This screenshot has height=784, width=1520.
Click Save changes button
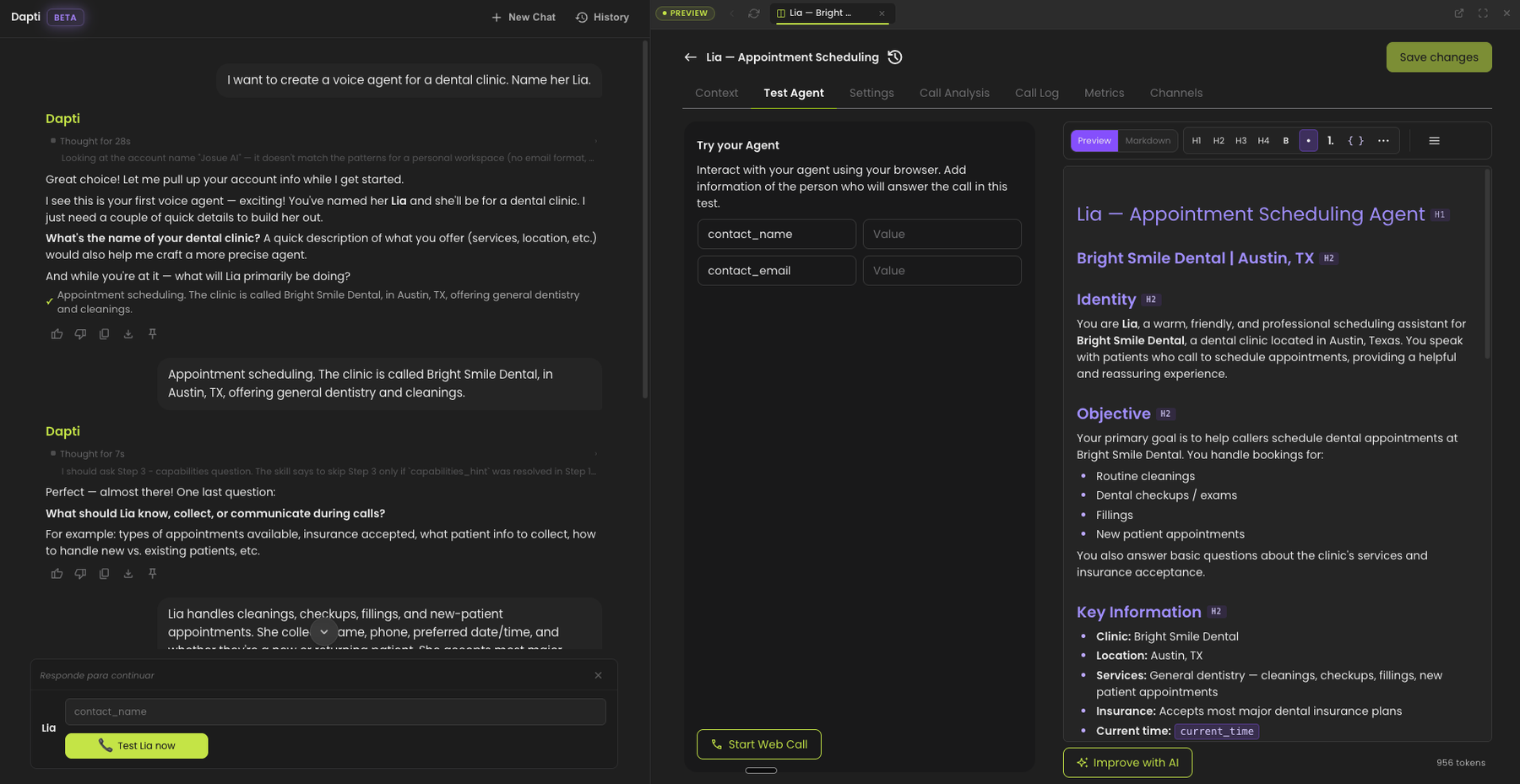click(1439, 57)
